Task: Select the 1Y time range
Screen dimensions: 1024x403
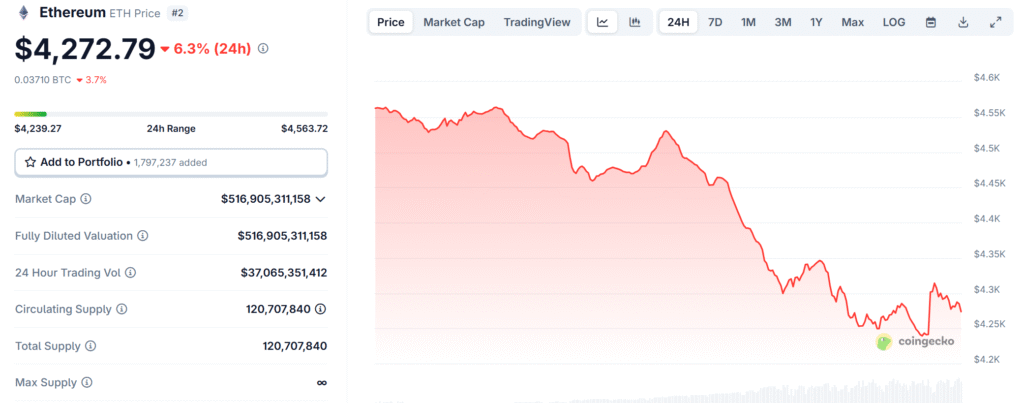Action: tap(817, 22)
